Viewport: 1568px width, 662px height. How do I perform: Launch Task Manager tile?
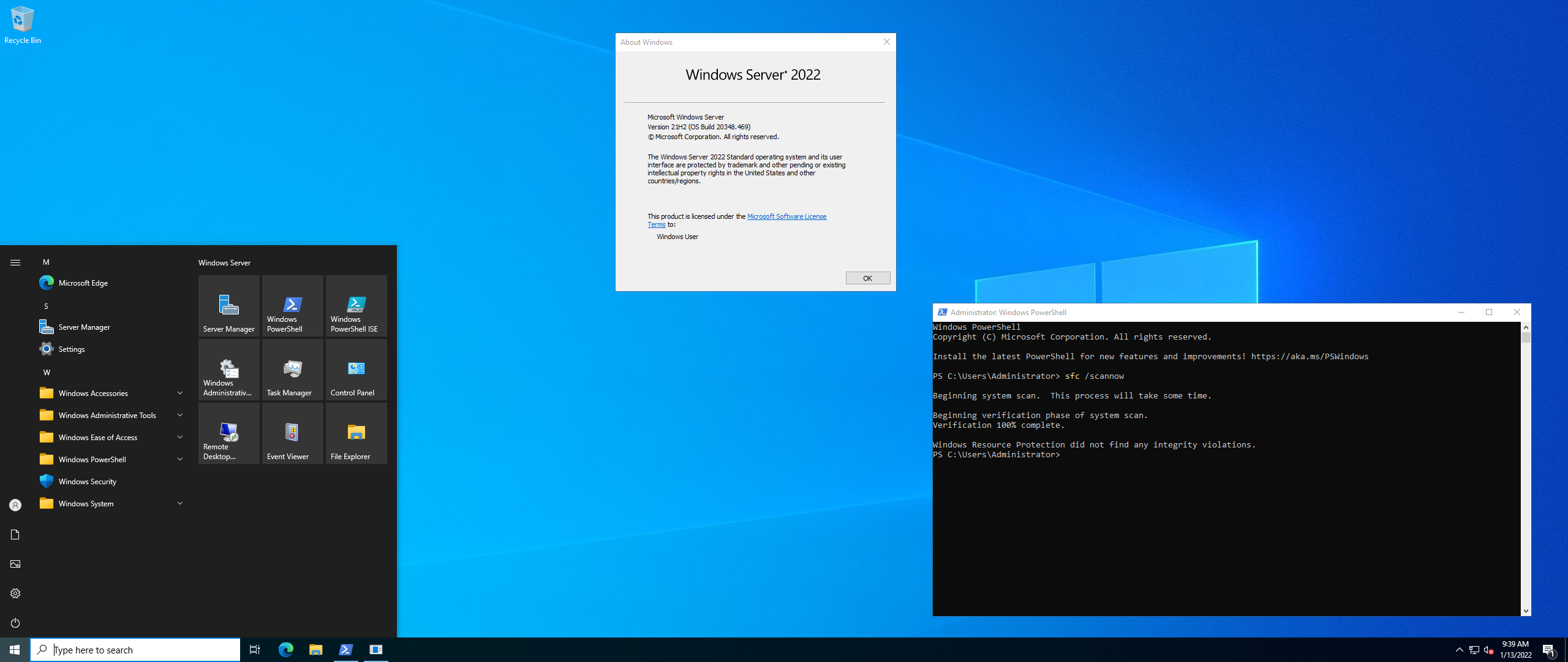pos(293,369)
